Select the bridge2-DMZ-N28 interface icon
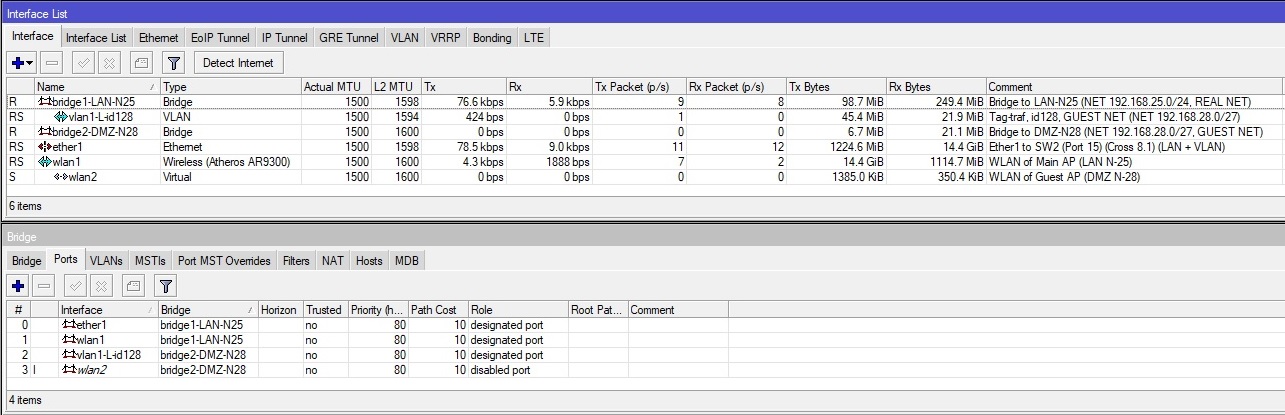1285x415 pixels. 45,132
